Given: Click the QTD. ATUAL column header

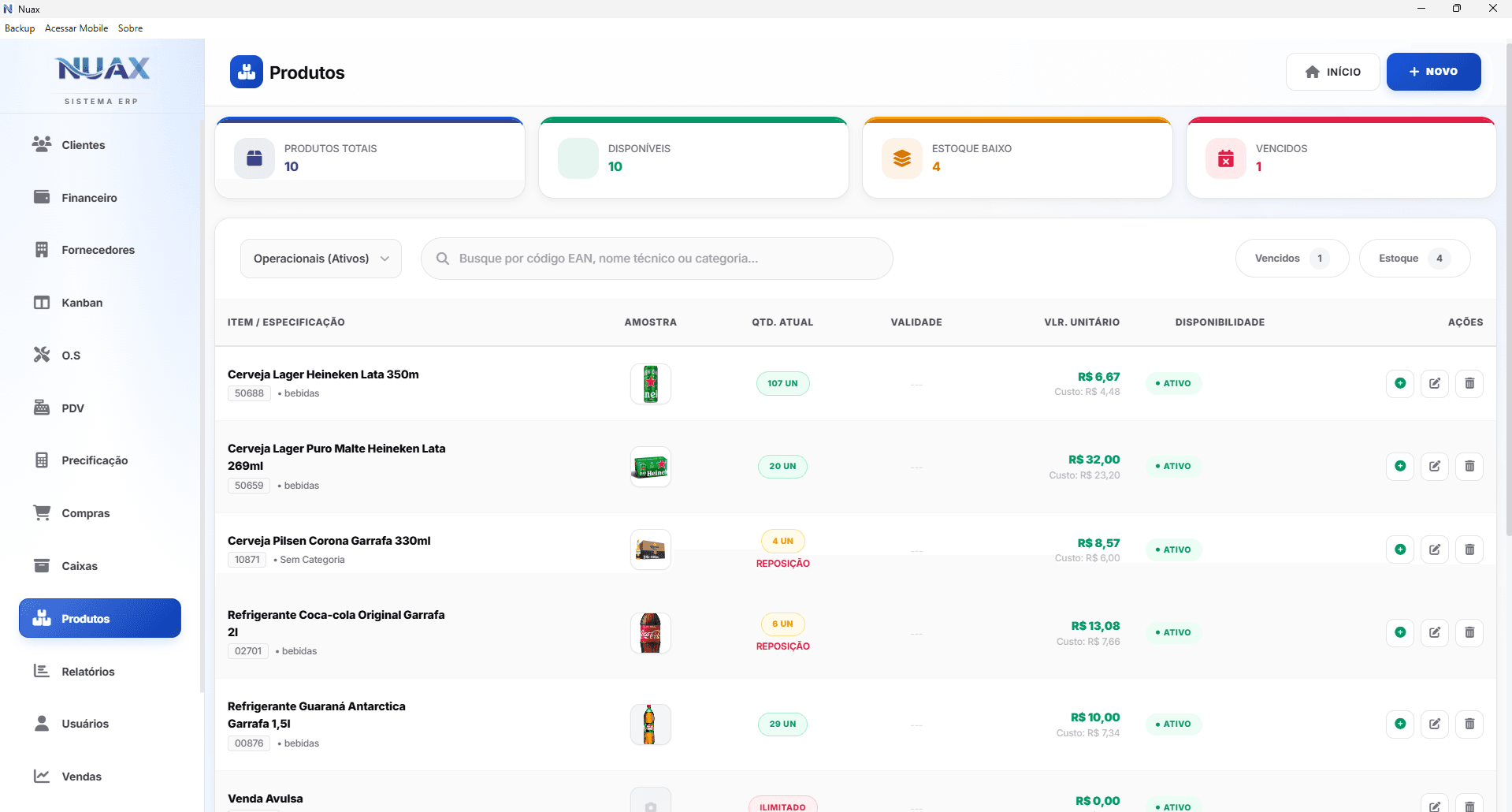Looking at the screenshot, I should point(782,322).
